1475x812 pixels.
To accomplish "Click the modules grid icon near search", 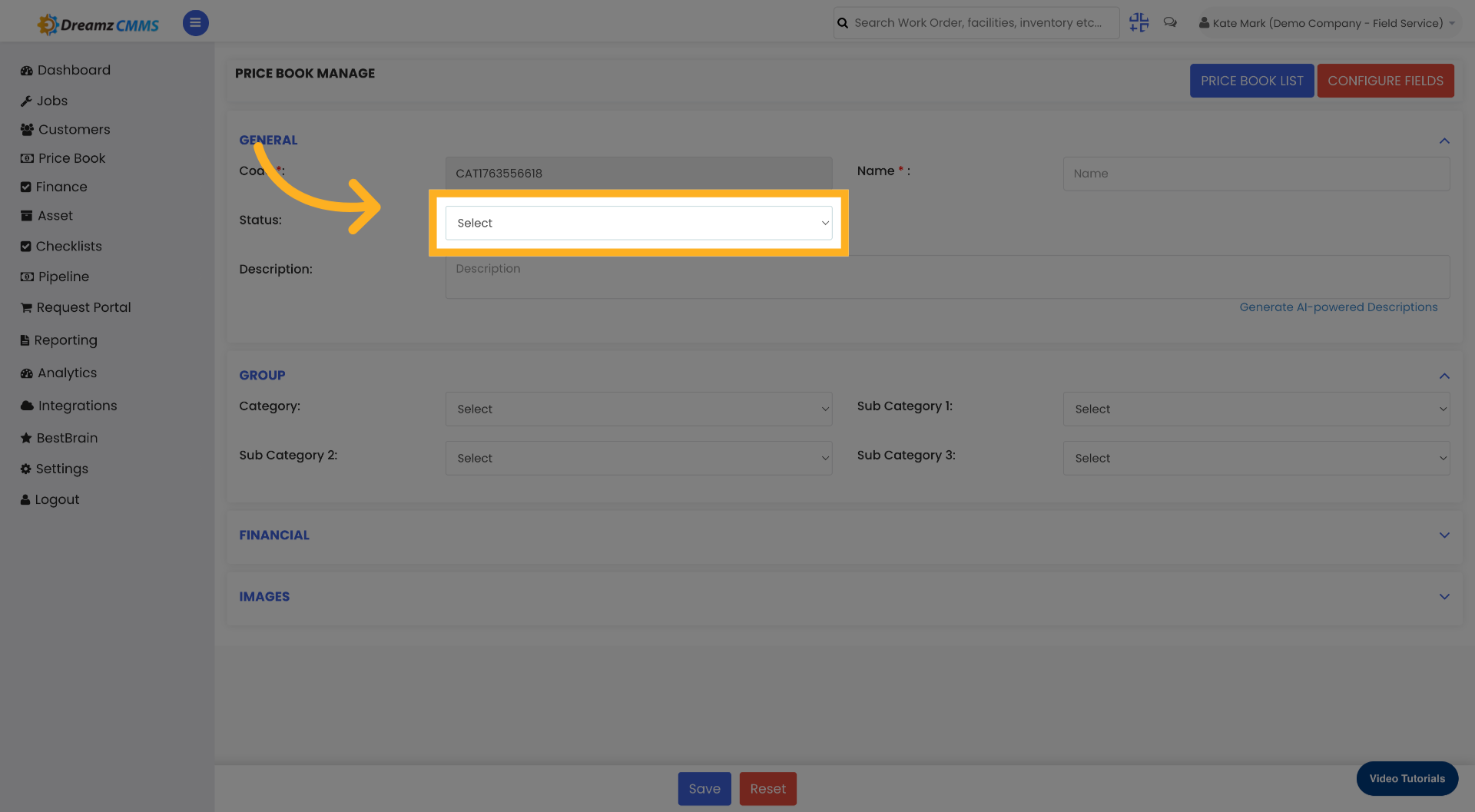I will pyautogui.click(x=1139, y=22).
